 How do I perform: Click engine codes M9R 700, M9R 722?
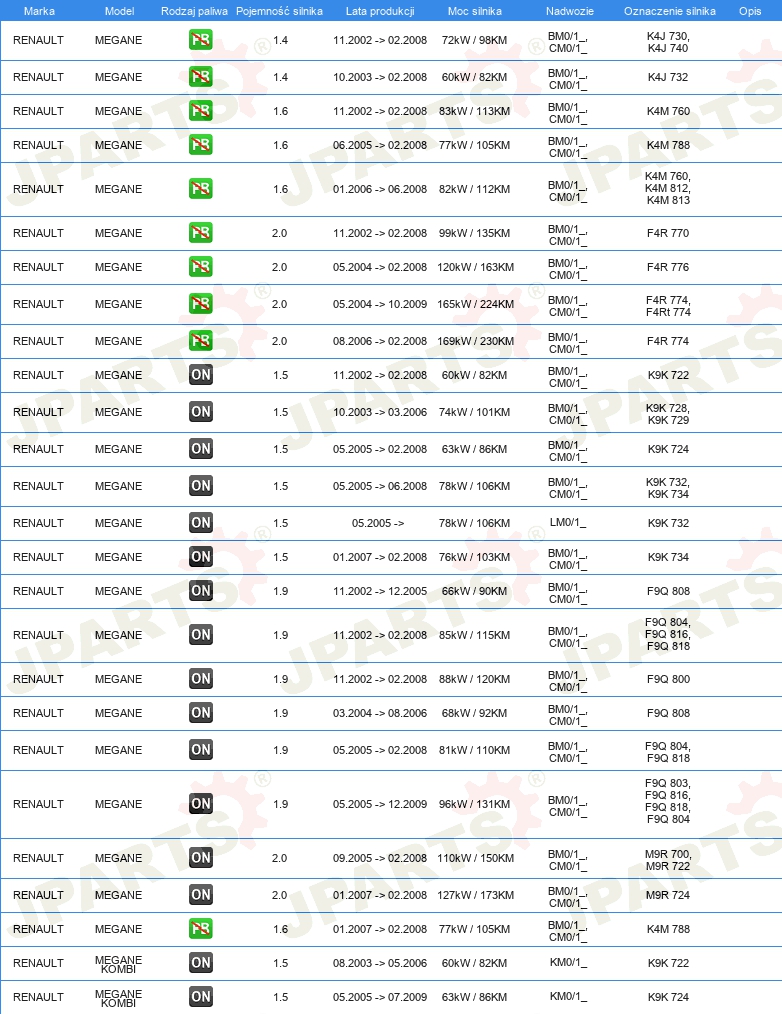(668, 860)
